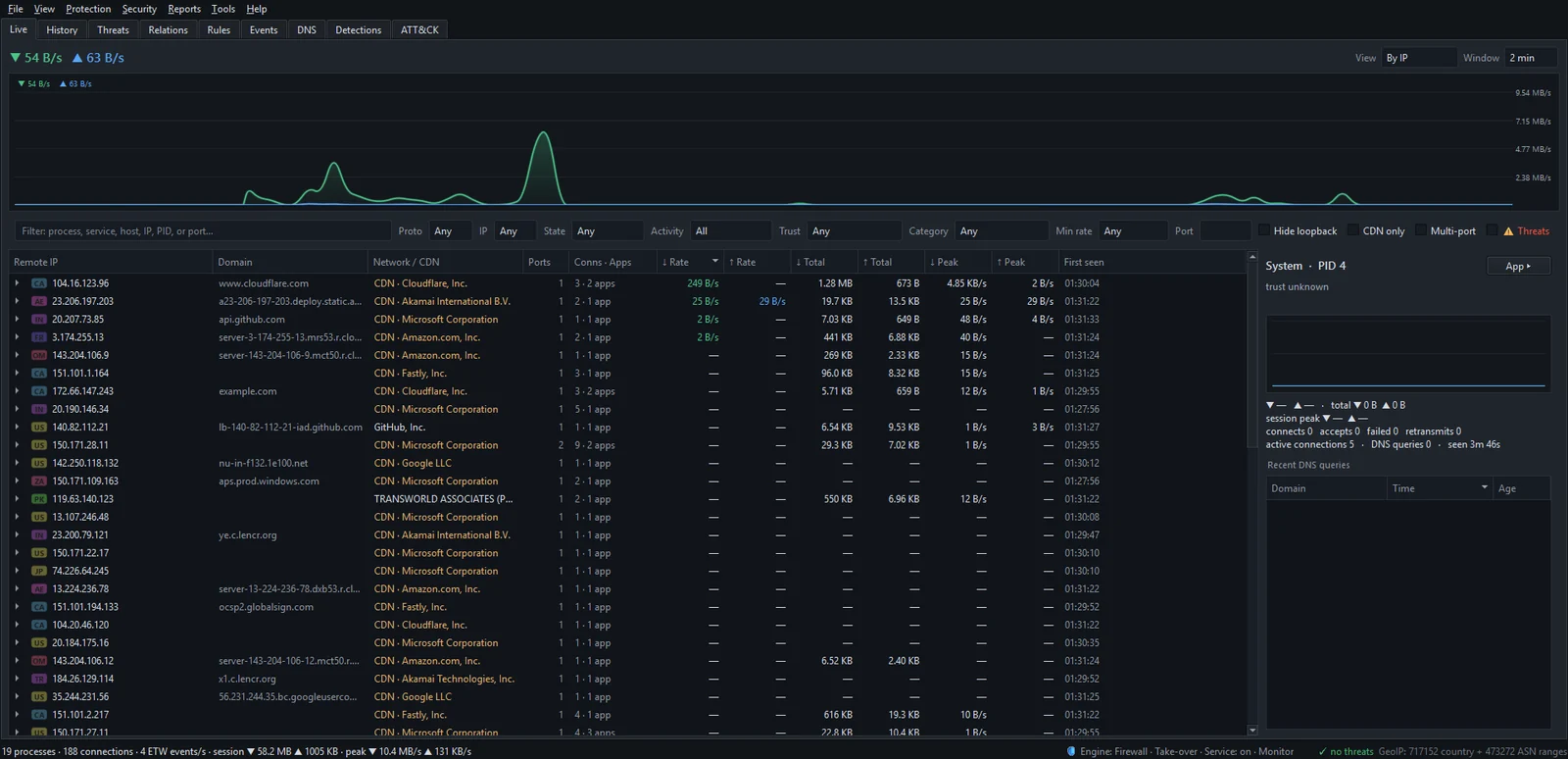Image resolution: width=1568 pixels, height=759 pixels.
Task: Click the sort arrow on the down Rate column
Action: (715, 262)
